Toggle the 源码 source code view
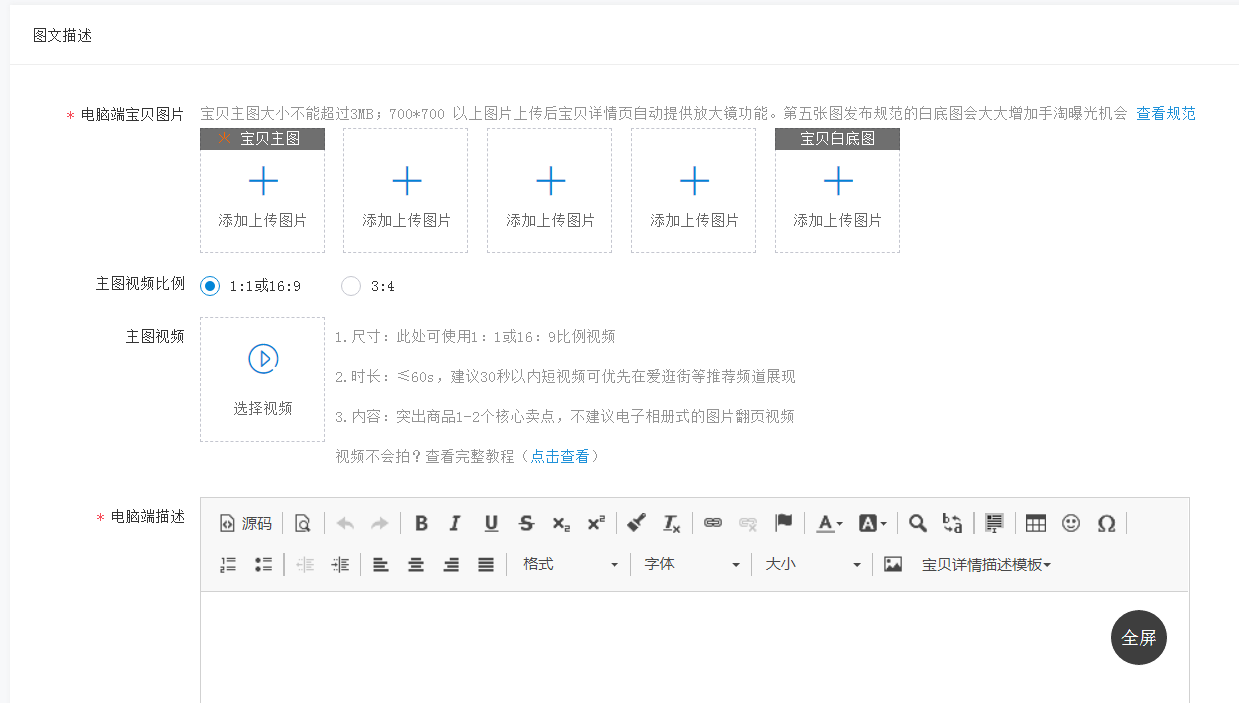Screen dimensions: 1239x703 tap(245, 523)
